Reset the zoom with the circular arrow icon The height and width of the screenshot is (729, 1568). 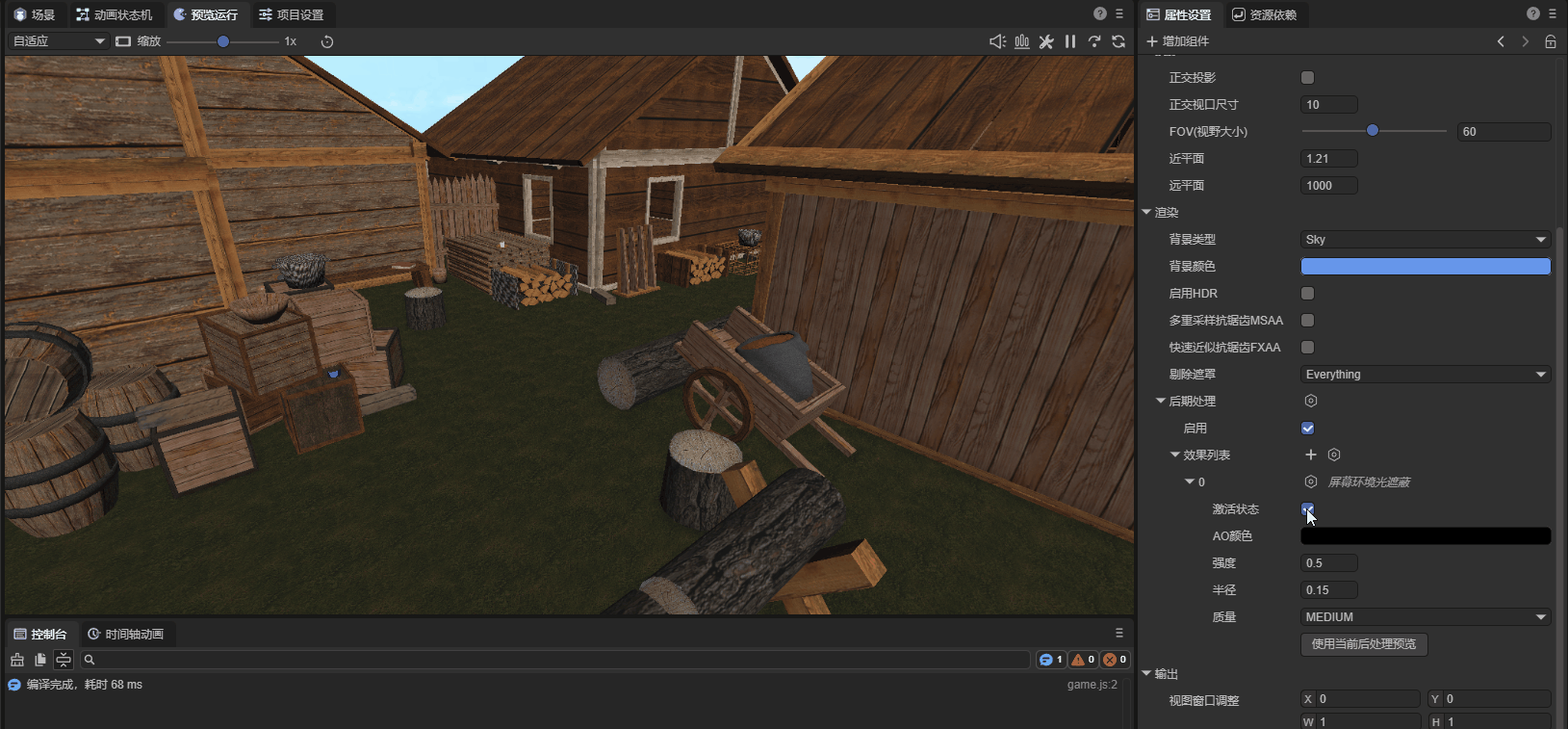pyautogui.click(x=327, y=41)
